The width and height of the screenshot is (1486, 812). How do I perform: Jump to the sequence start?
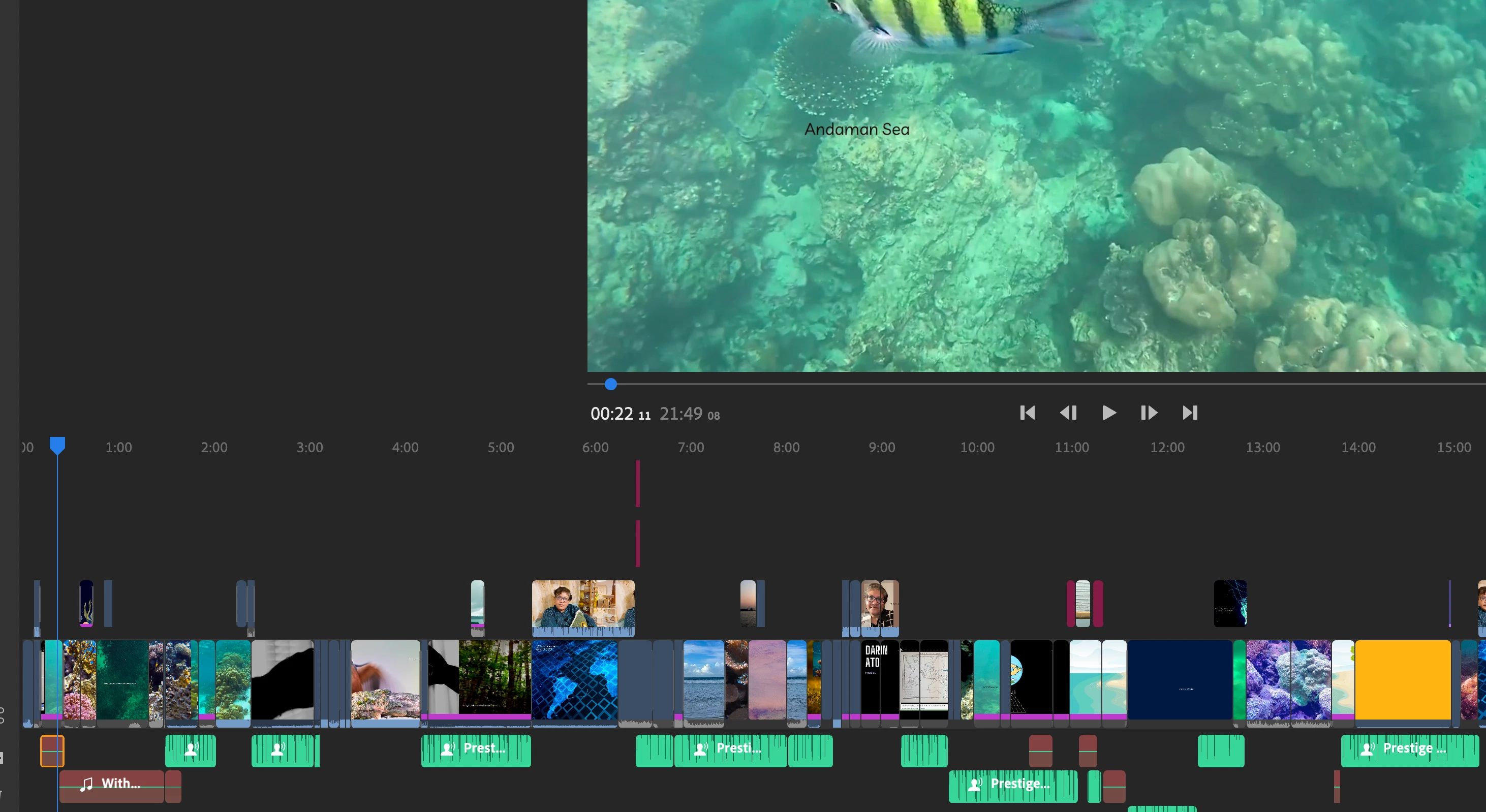(1028, 413)
